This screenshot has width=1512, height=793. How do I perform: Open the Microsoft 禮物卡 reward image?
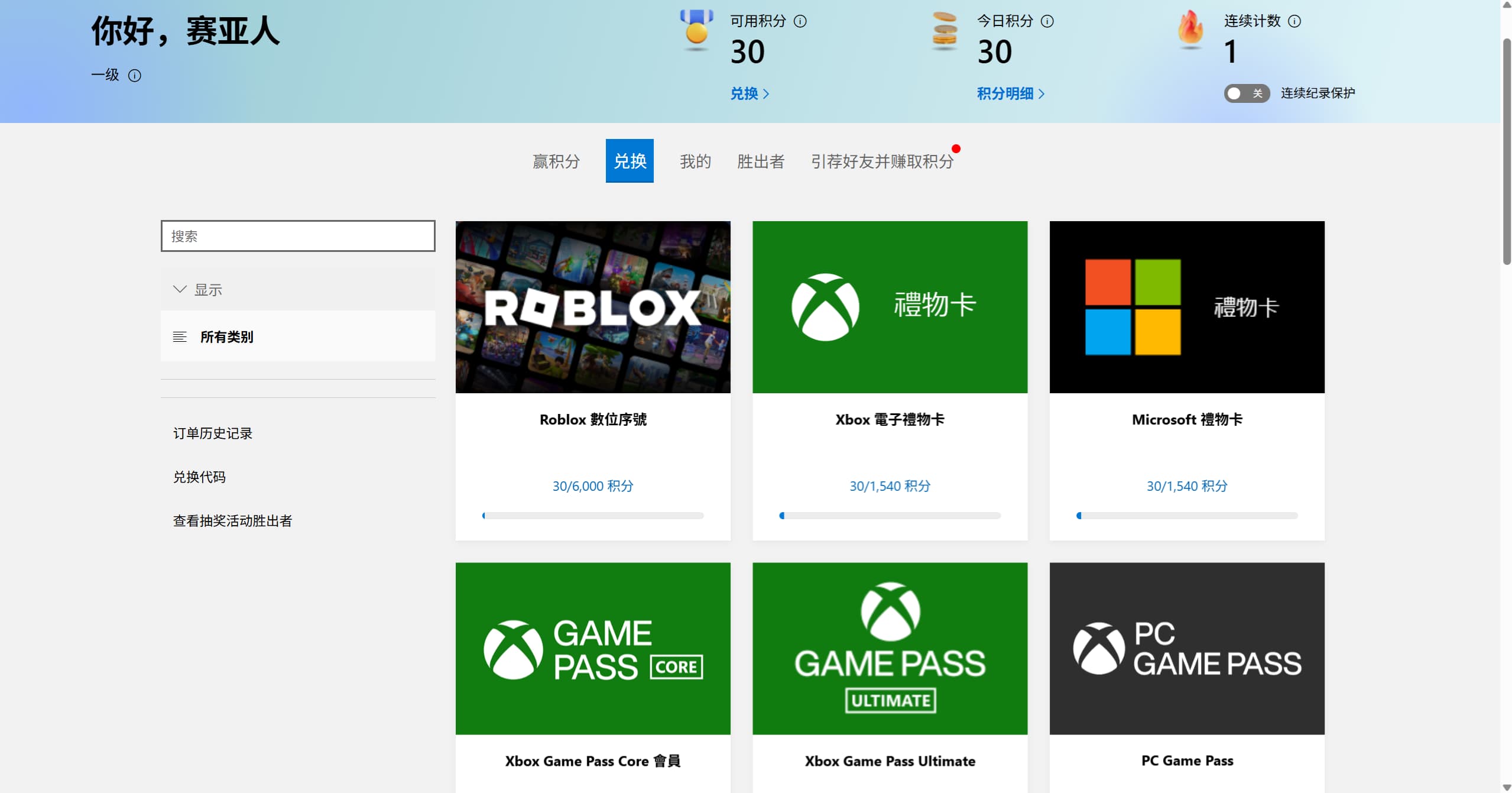1187,307
